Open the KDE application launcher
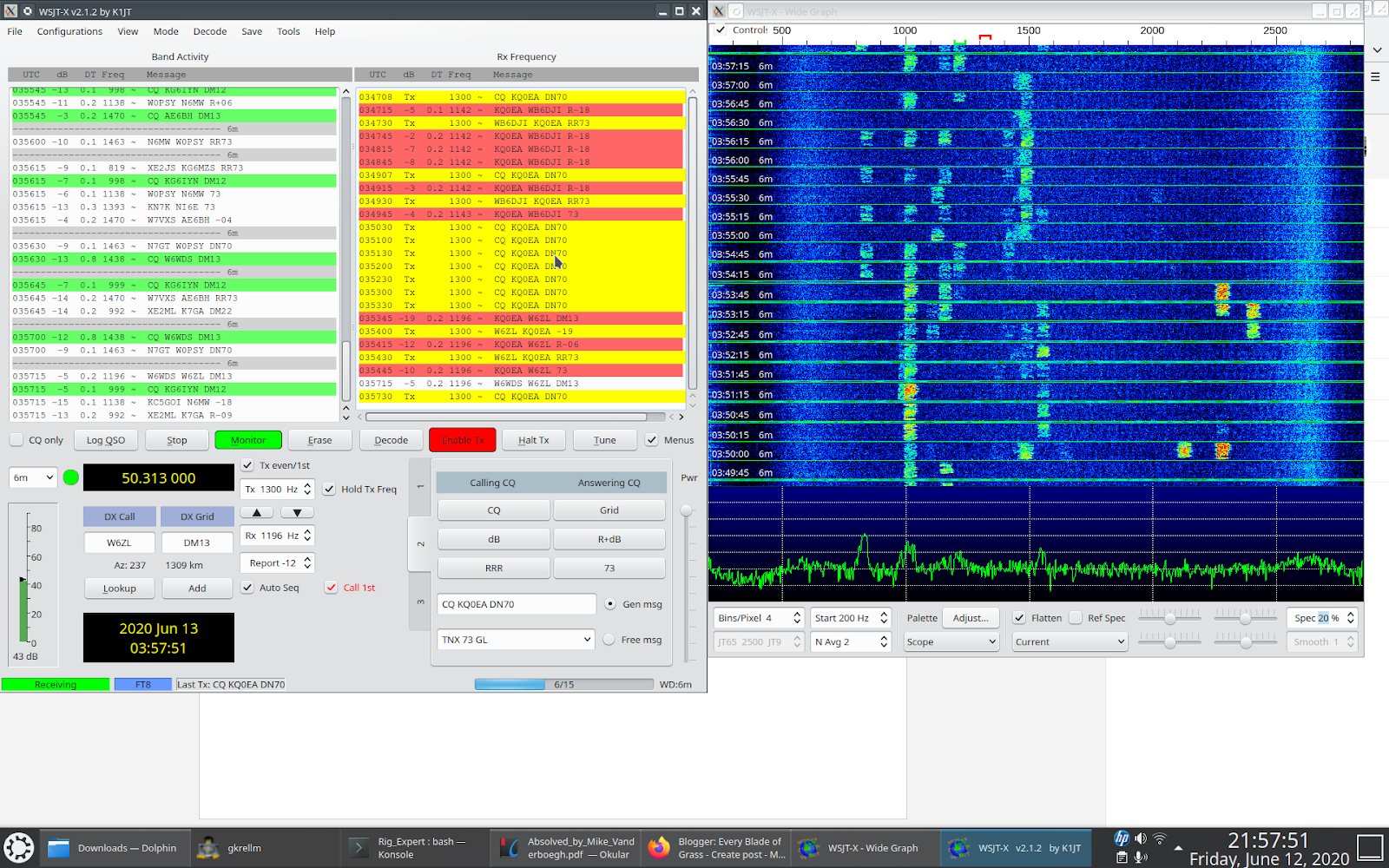Screen dimensions: 1389x868 17,847
